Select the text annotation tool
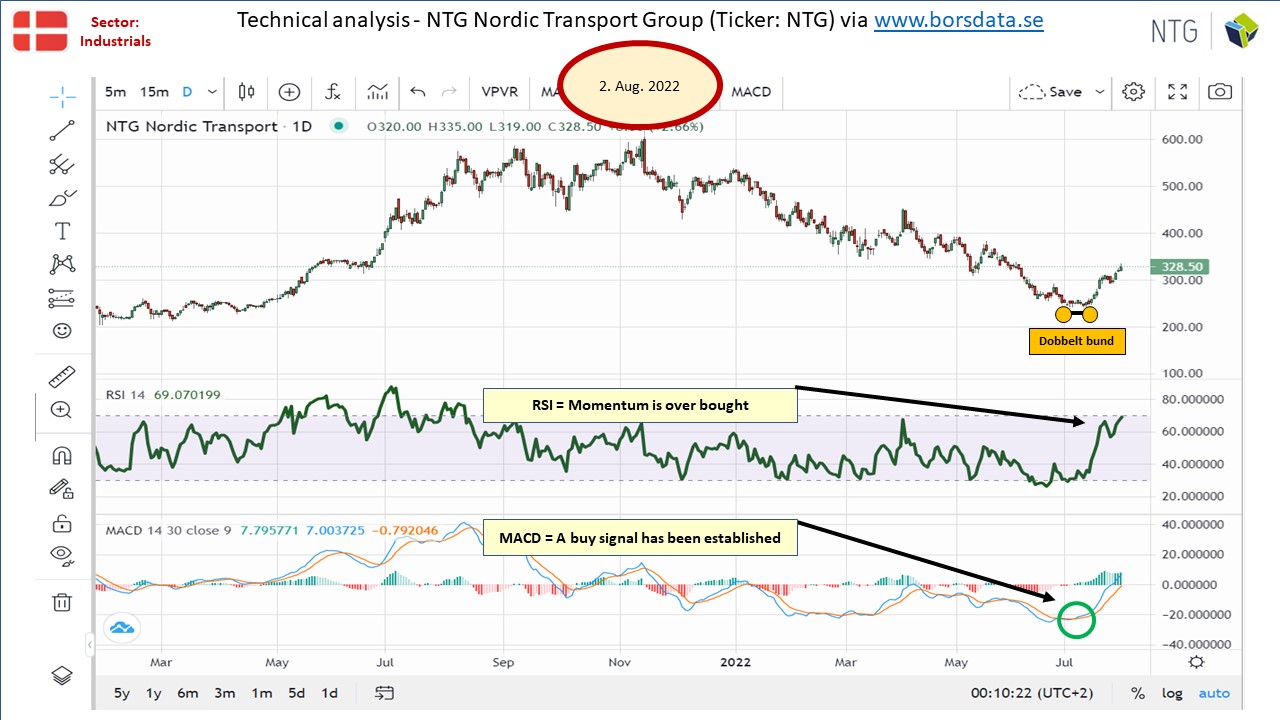1280x720 pixels. (62, 231)
